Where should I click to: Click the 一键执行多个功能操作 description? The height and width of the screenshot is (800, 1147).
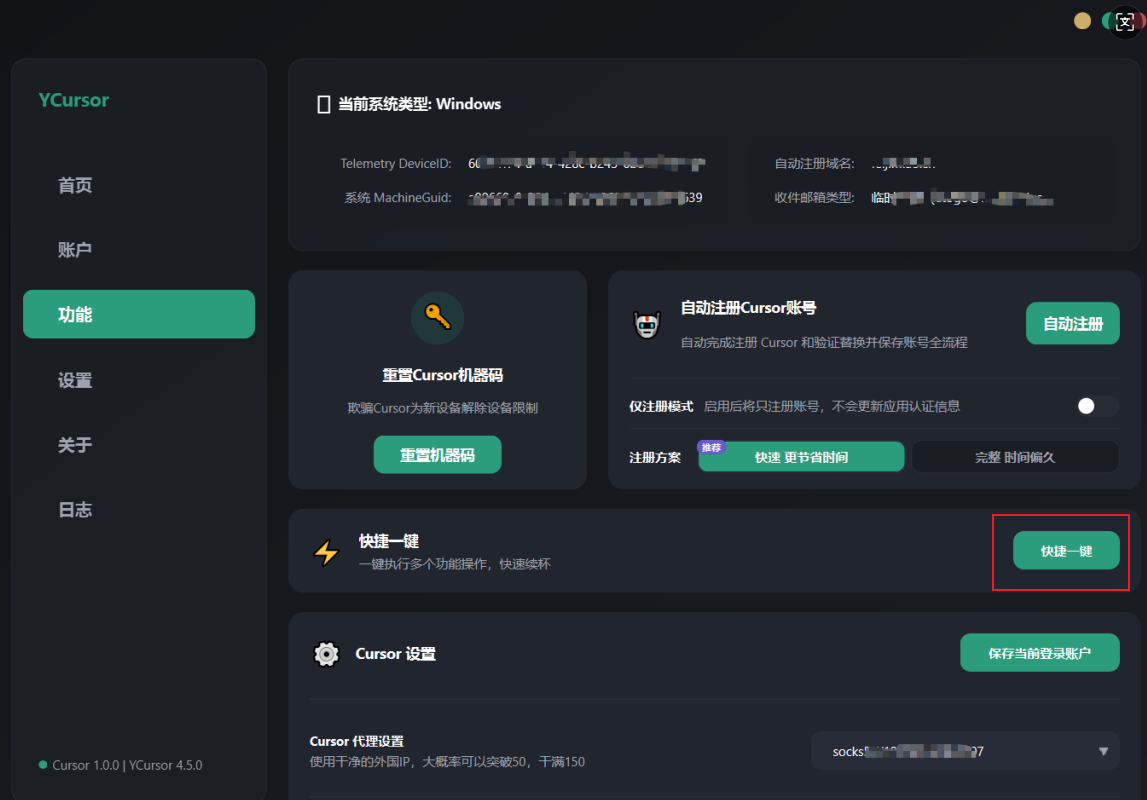tap(454, 564)
